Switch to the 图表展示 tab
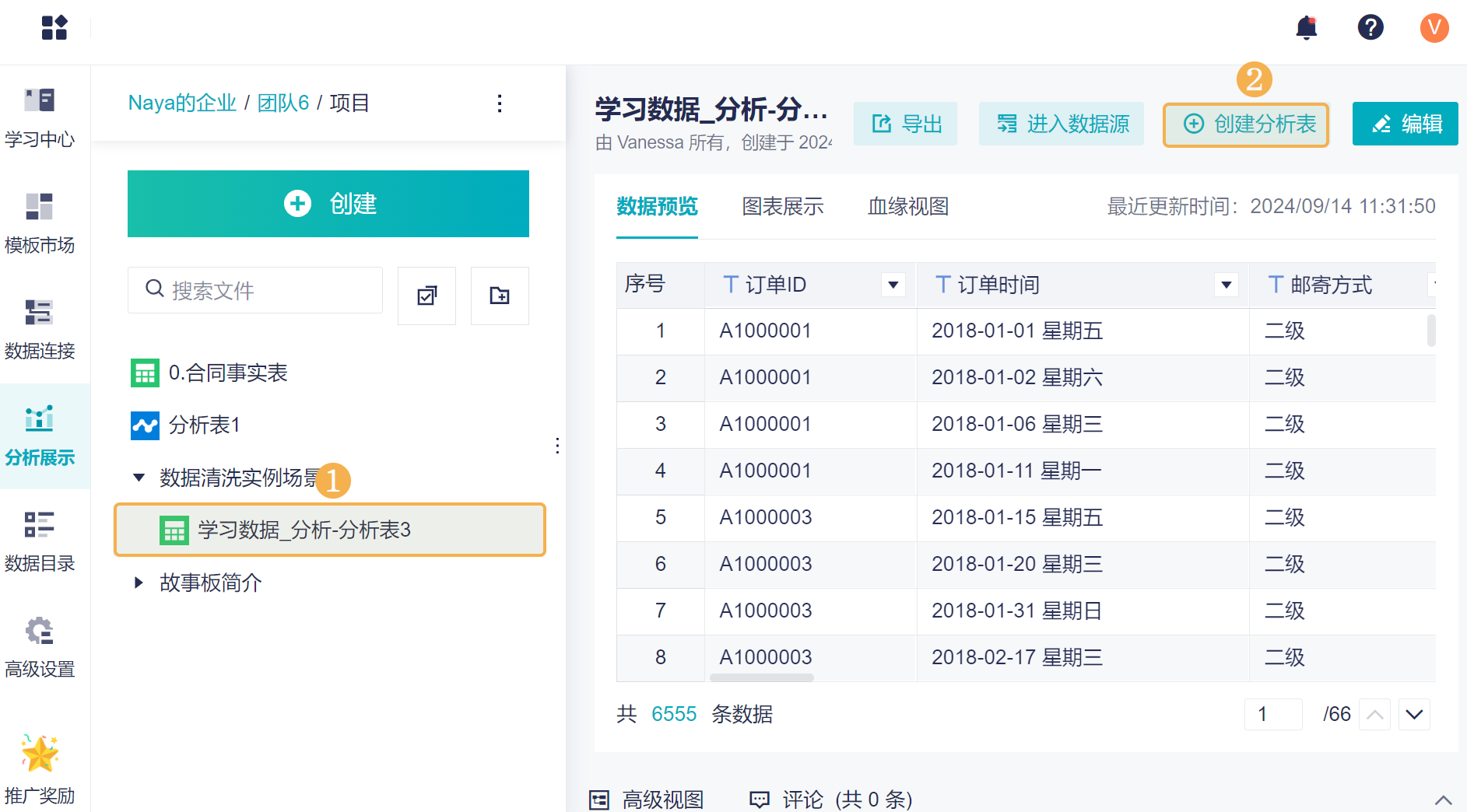Viewport: 1467px width, 812px height. point(782,207)
